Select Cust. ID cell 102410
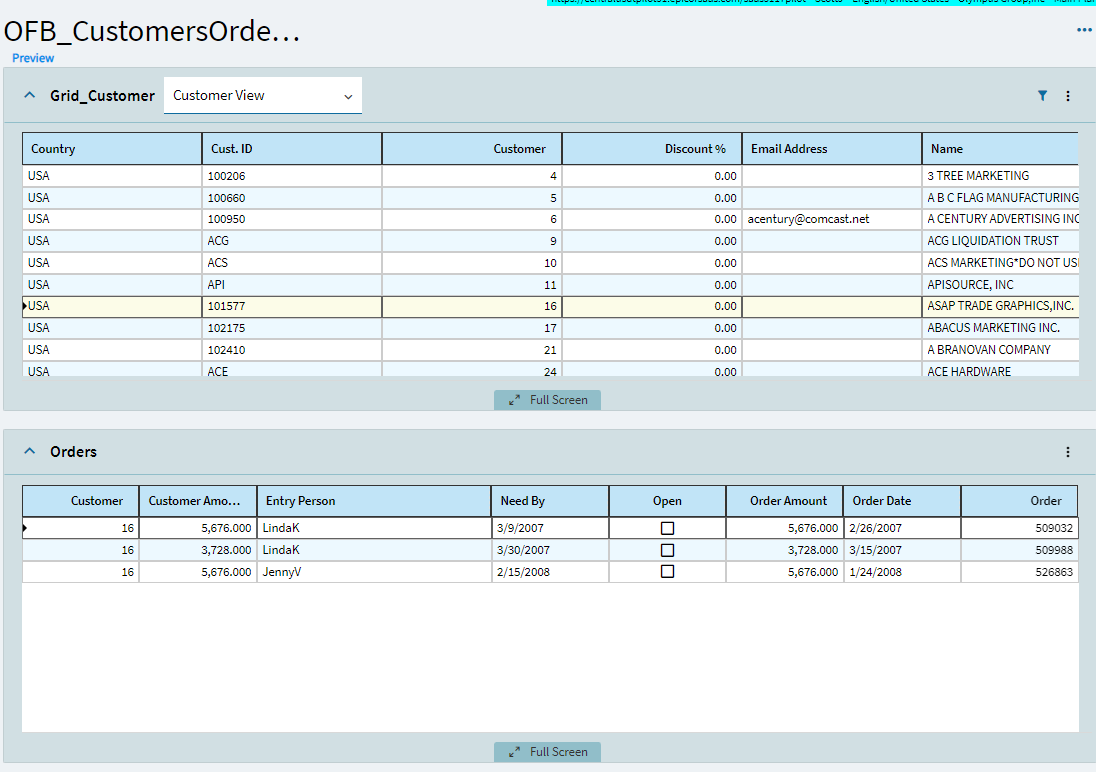The image size is (1096, 772). pos(292,350)
